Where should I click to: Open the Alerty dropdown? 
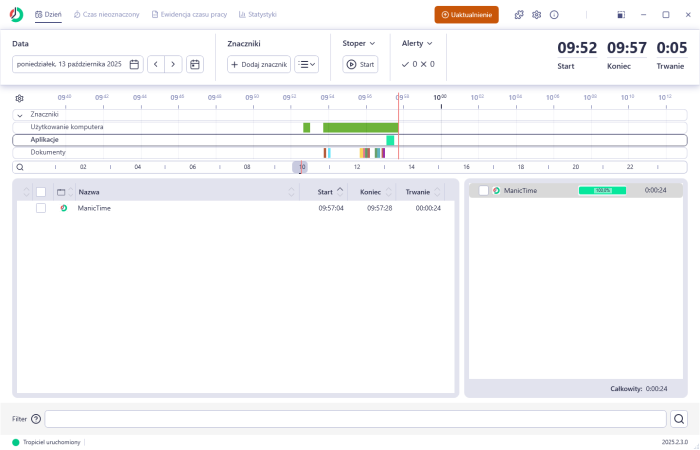(418, 44)
